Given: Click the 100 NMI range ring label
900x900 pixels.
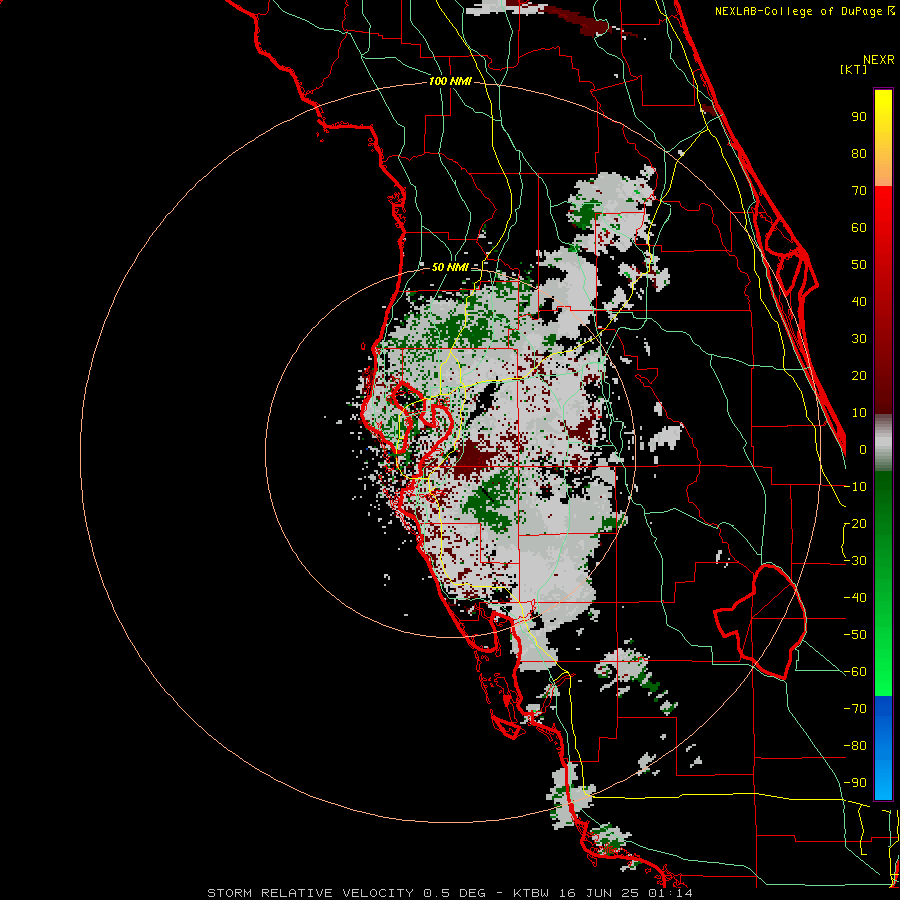Looking at the screenshot, I should (x=450, y=81).
